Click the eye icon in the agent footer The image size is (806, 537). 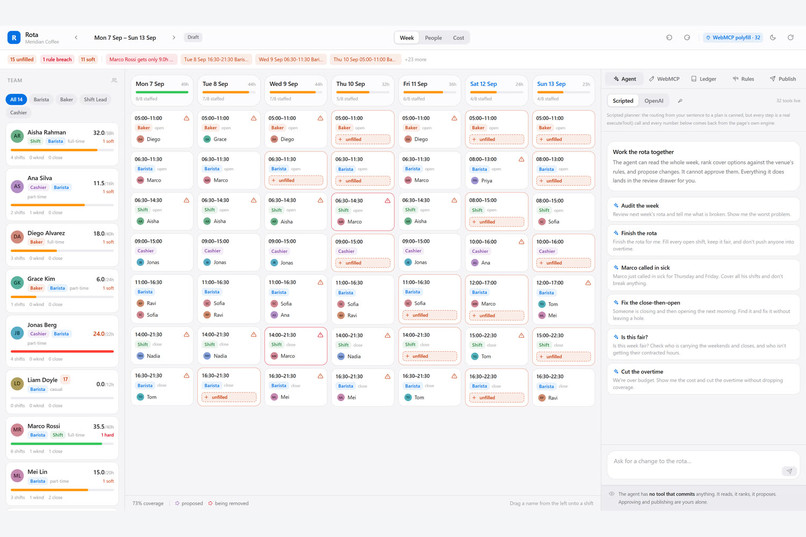pyautogui.click(x=612, y=494)
